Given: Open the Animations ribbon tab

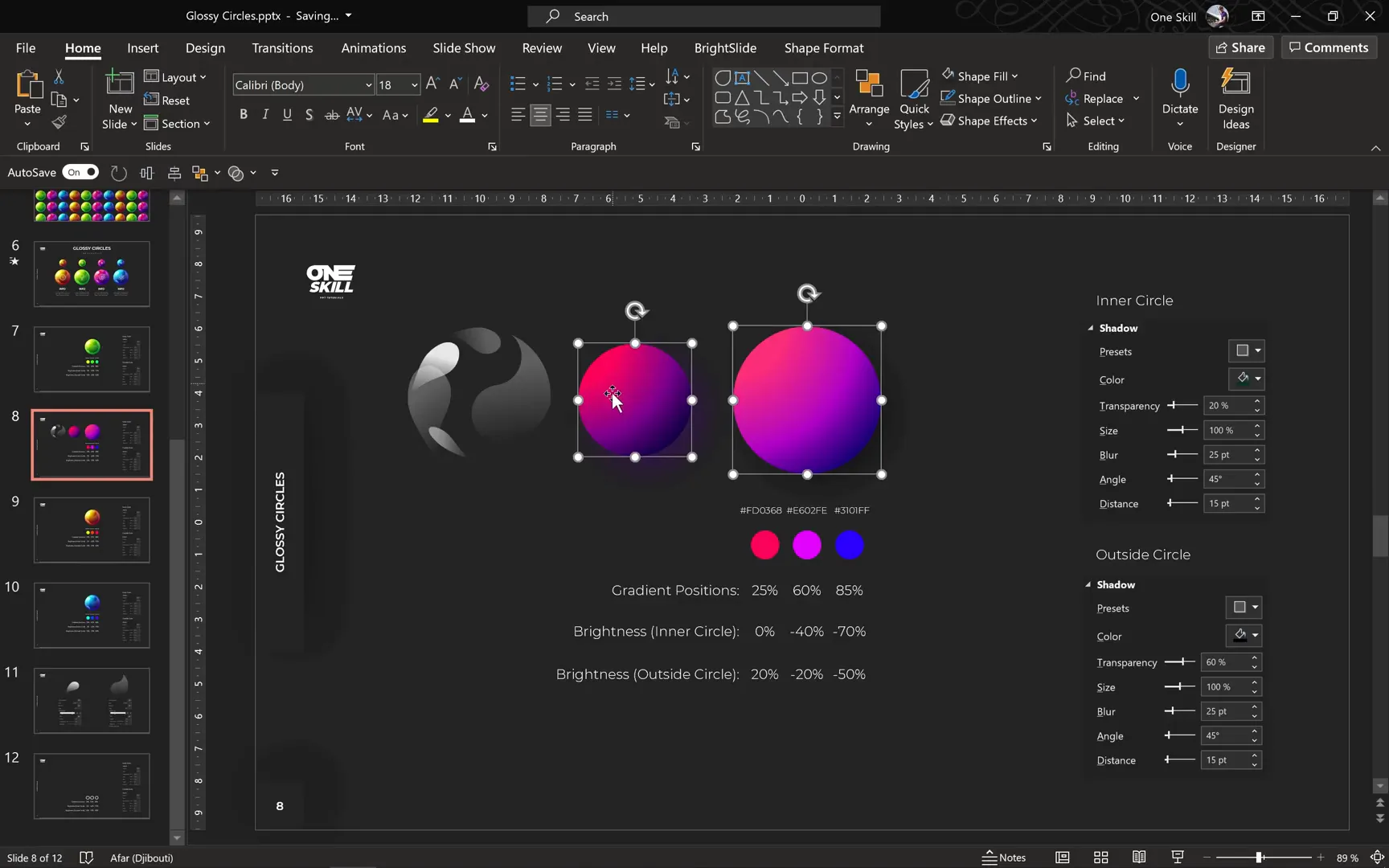Looking at the screenshot, I should pos(373,47).
